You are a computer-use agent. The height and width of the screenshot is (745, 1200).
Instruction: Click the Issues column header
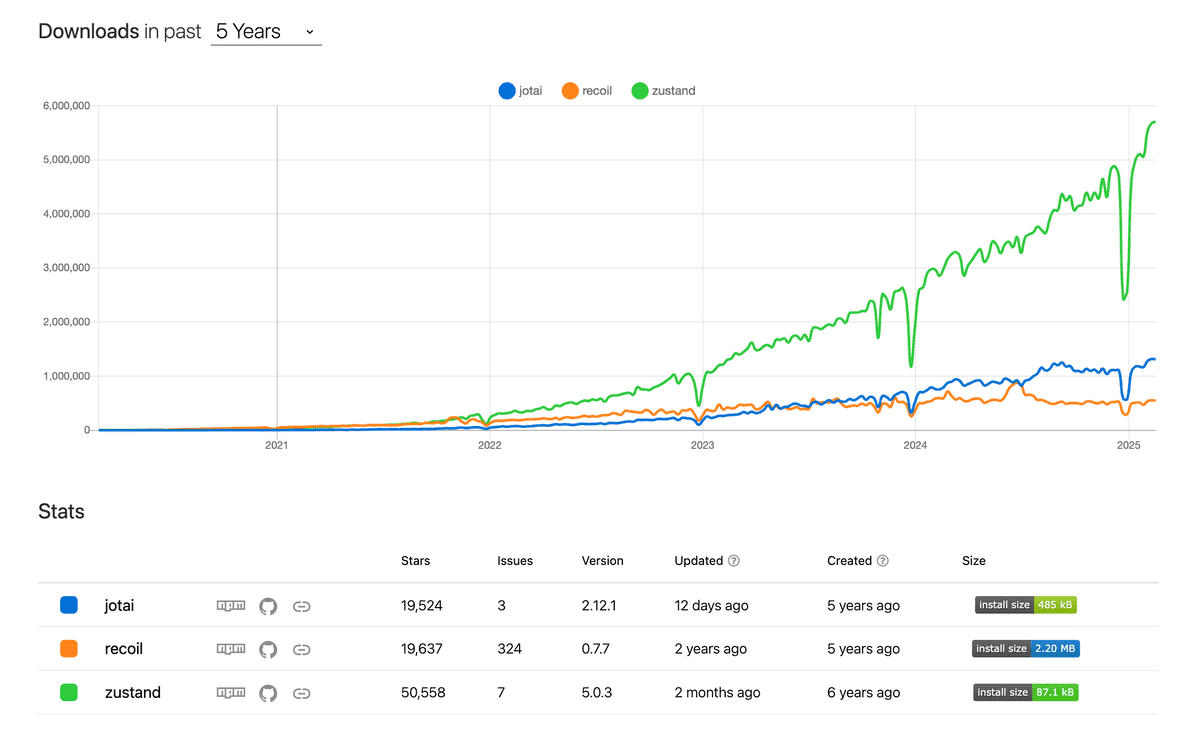(x=515, y=561)
